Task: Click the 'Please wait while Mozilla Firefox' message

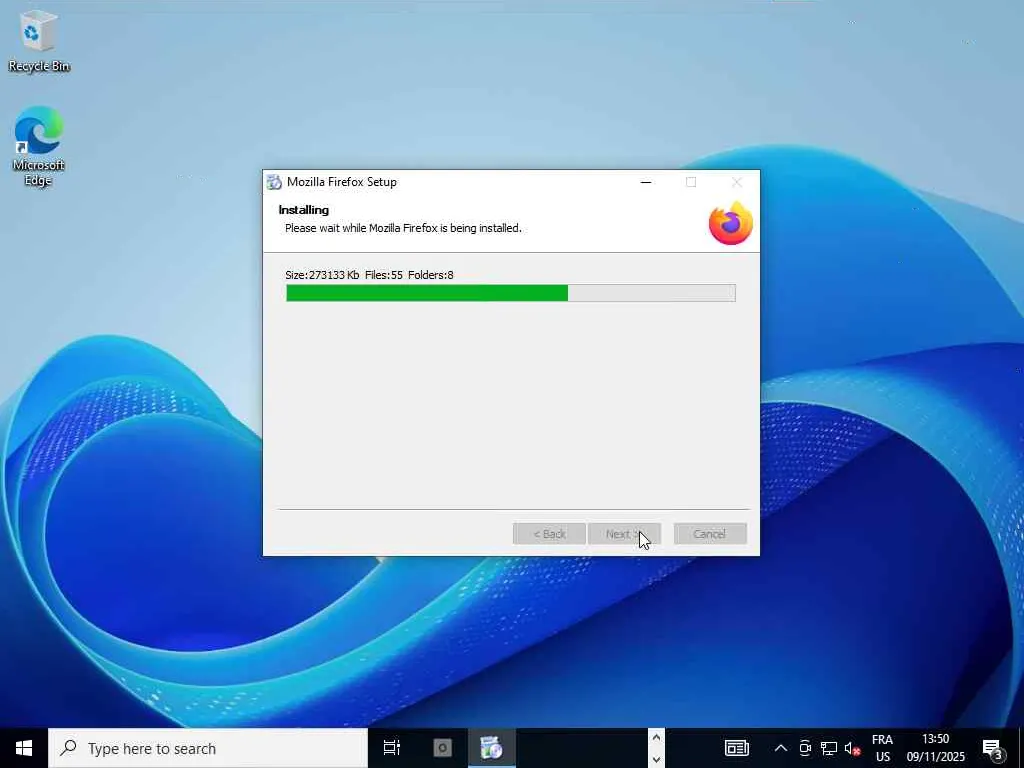Action: [x=403, y=228]
